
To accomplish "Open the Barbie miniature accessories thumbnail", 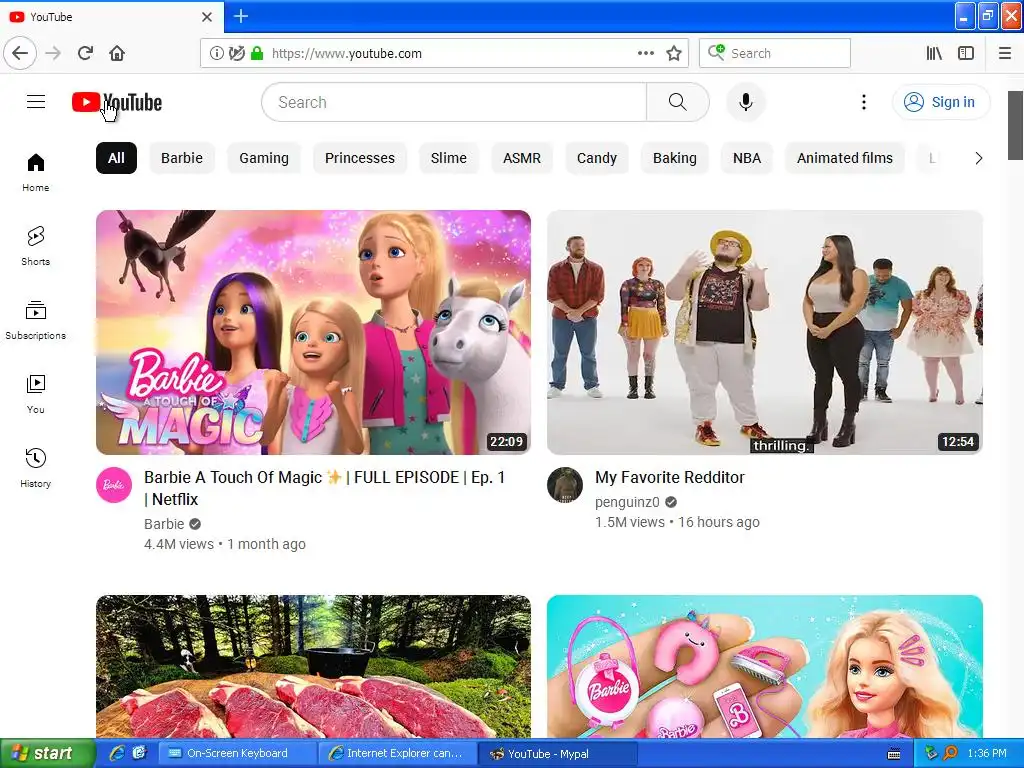I will (x=765, y=667).
